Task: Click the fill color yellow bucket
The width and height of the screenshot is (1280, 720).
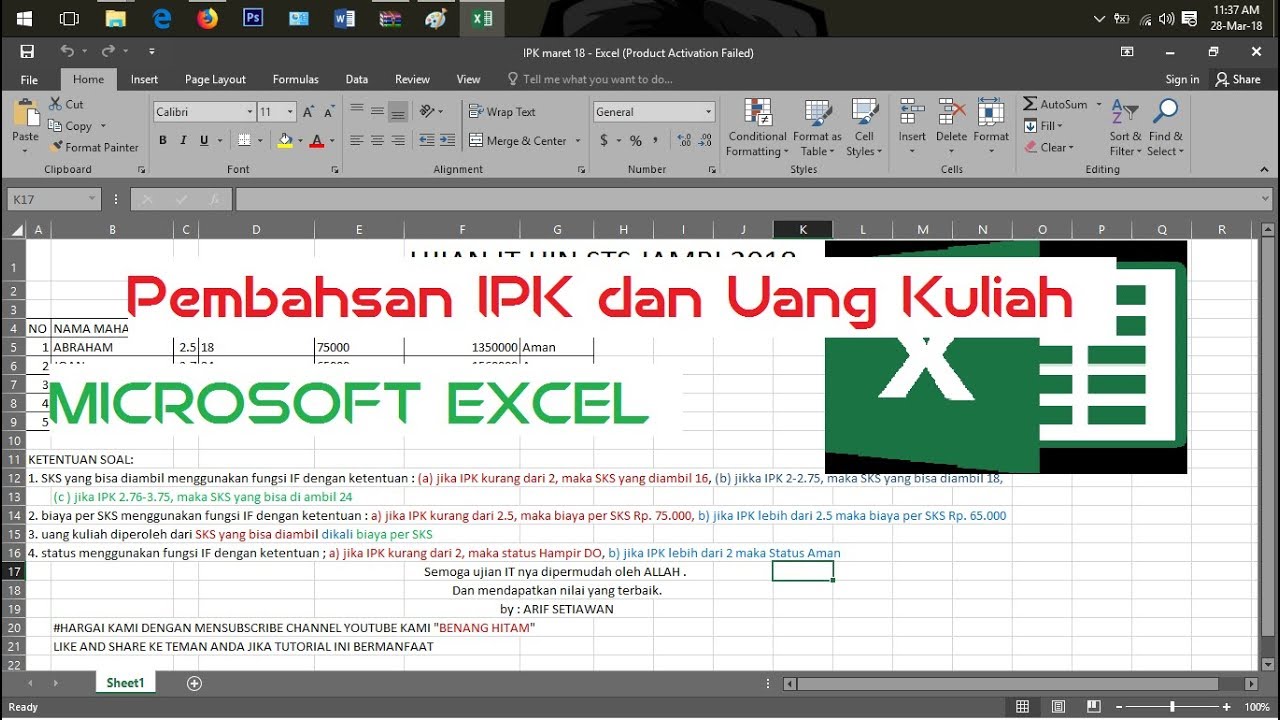Action: (x=285, y=141)
